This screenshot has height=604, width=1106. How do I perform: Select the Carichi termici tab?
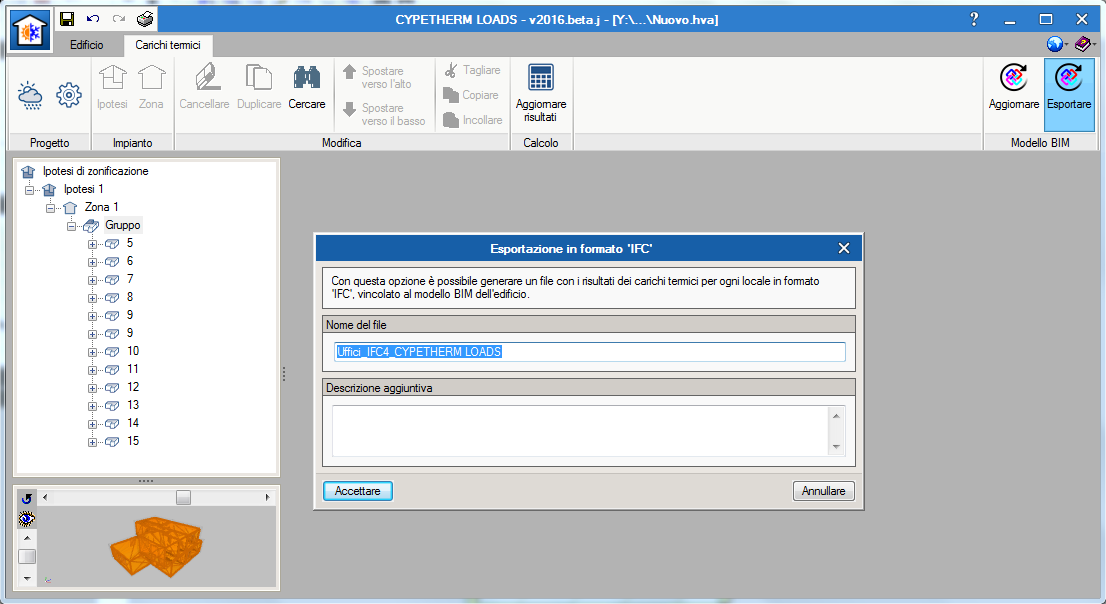tap(168, 44)
